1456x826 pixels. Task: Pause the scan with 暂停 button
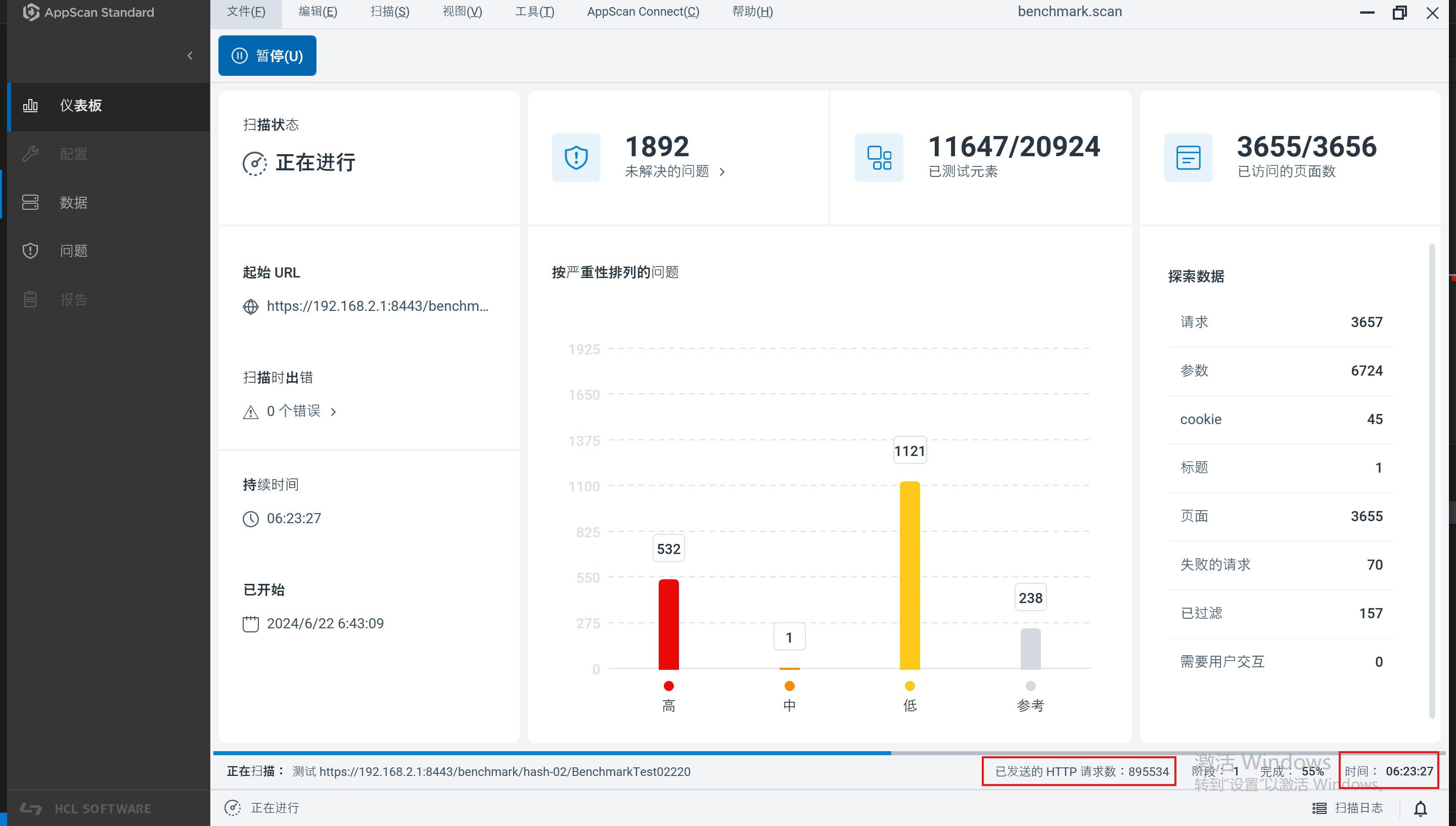[x=267, y=56]
